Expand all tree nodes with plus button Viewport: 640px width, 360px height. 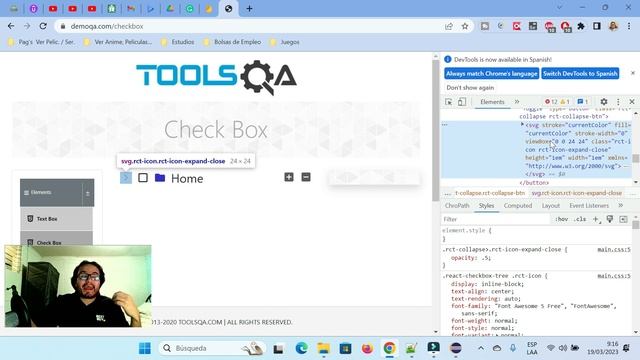(x=289, y=177)
